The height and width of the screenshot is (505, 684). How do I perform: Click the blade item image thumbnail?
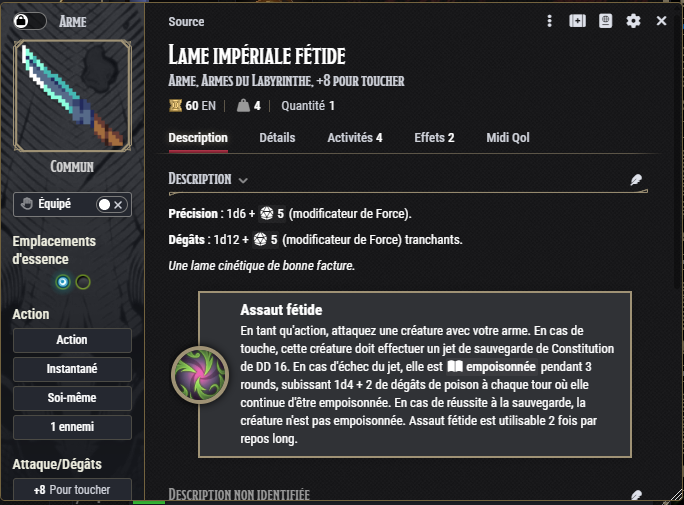pos(72,96)
